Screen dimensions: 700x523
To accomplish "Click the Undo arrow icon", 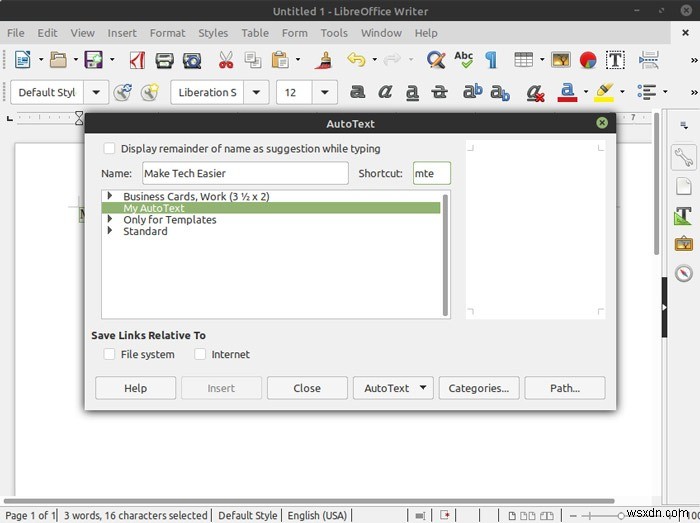I will click(x=356, y=59).
